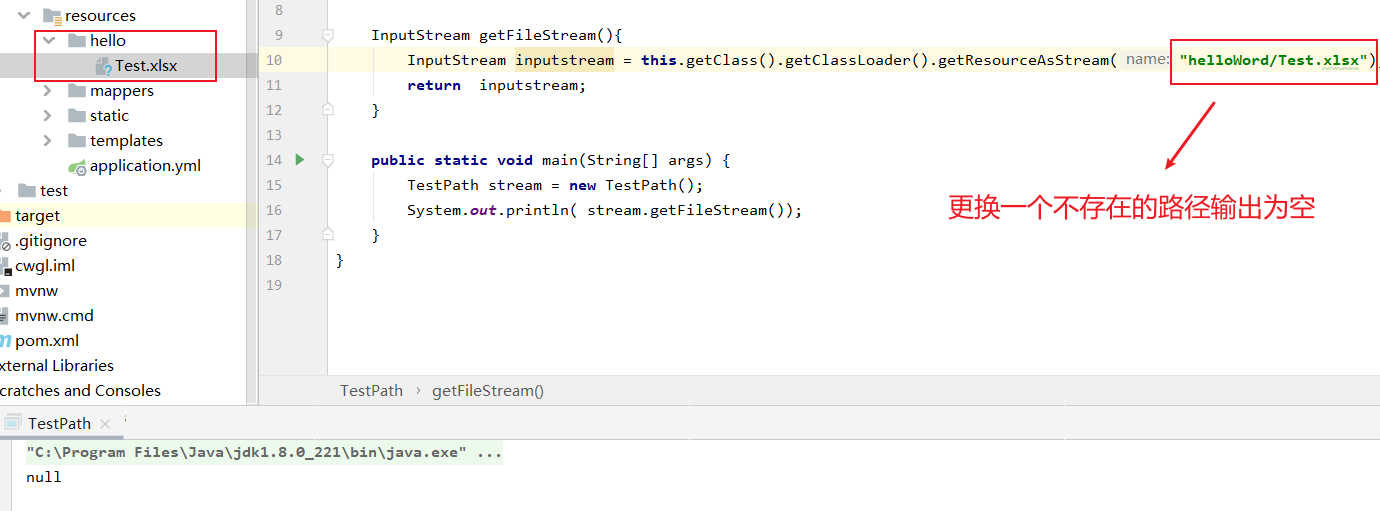1380x511 pixels.
Task: Click getFileStream() breadcrumb item
Action: [488, 391]
